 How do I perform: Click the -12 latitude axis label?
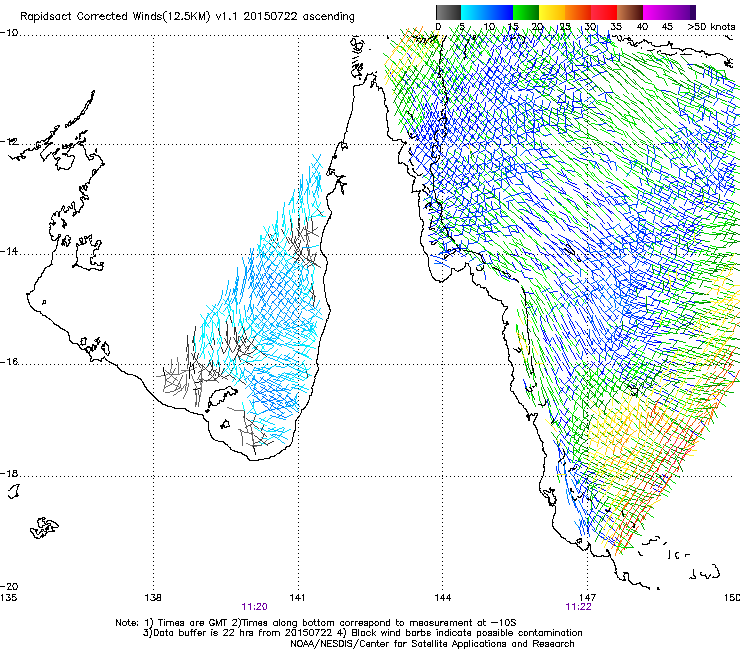coord(9,142)
